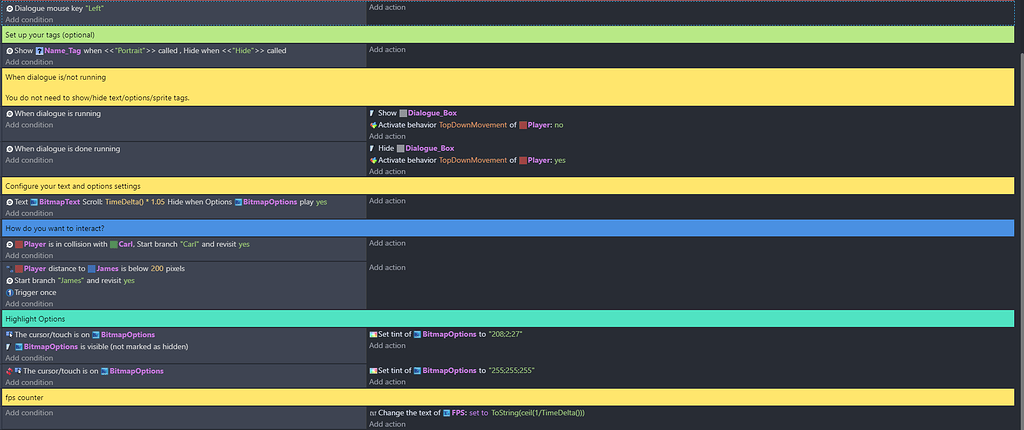Add condition in the fps counter event

click(29, 413)
